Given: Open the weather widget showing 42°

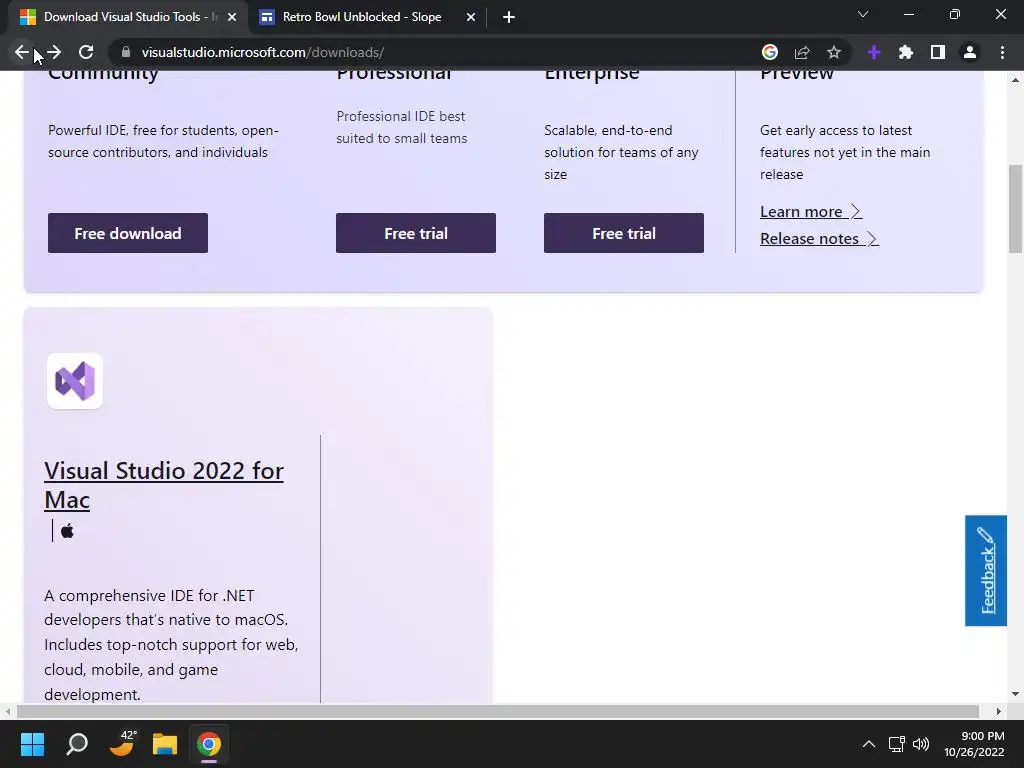Looking at the screenshot, I should pyautogui.click(x=121, y=744).
